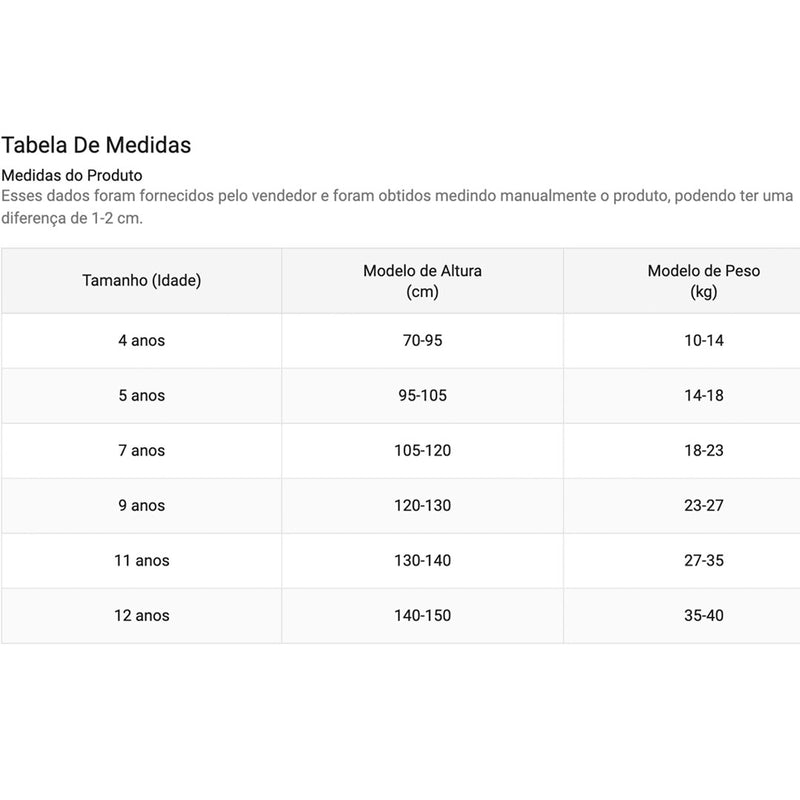Screen dimensions: 800x800
Task: Select the 7 anos size cell
Action: tap(142, 451)
